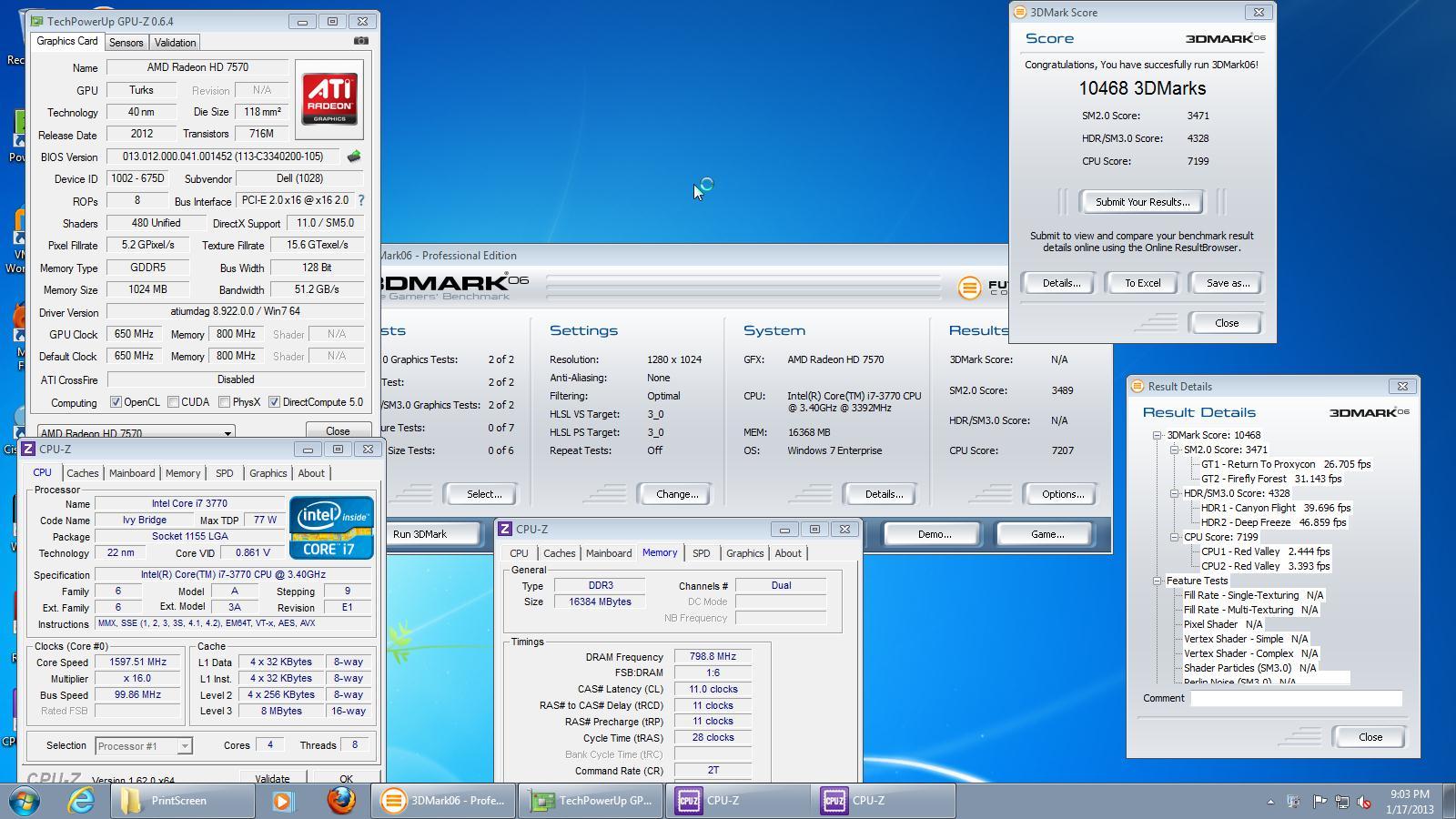Switch to first CPU-Z taskbar button

(738, 801)
